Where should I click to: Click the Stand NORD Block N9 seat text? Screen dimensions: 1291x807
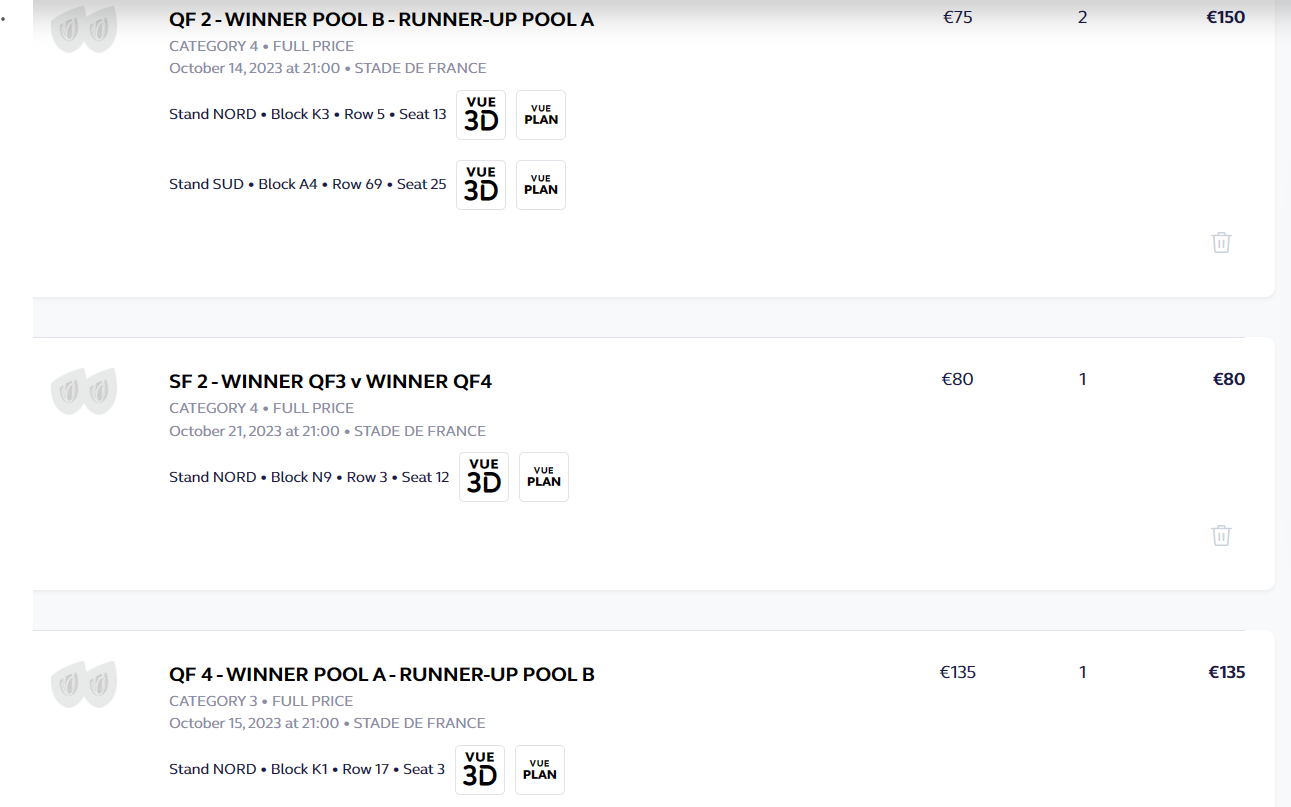click(x=309, y=477)
